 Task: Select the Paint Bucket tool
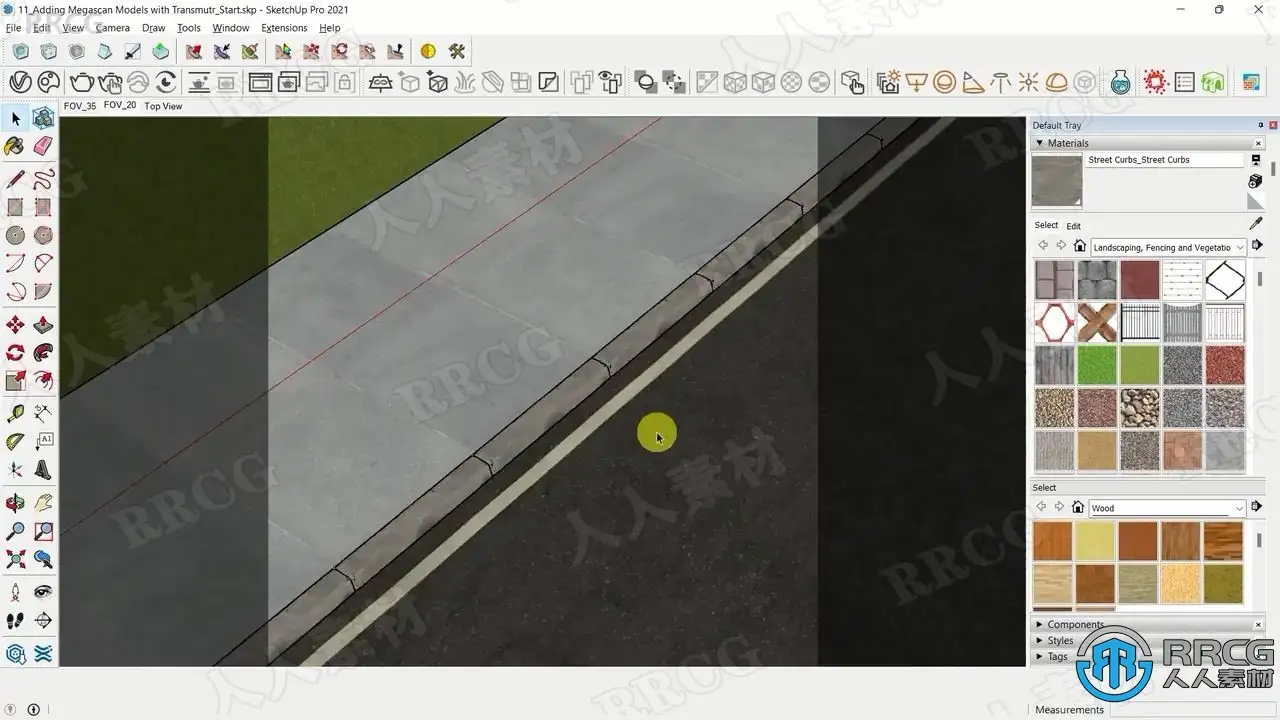15,147
